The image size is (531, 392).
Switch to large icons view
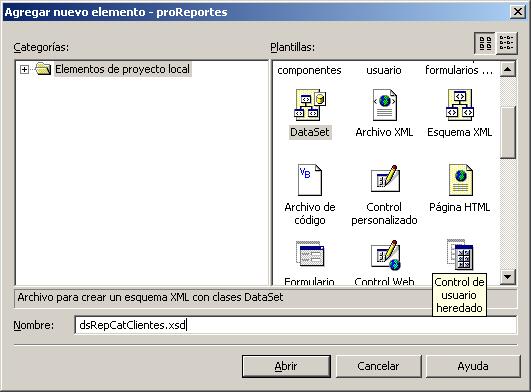tap(485, 43)
